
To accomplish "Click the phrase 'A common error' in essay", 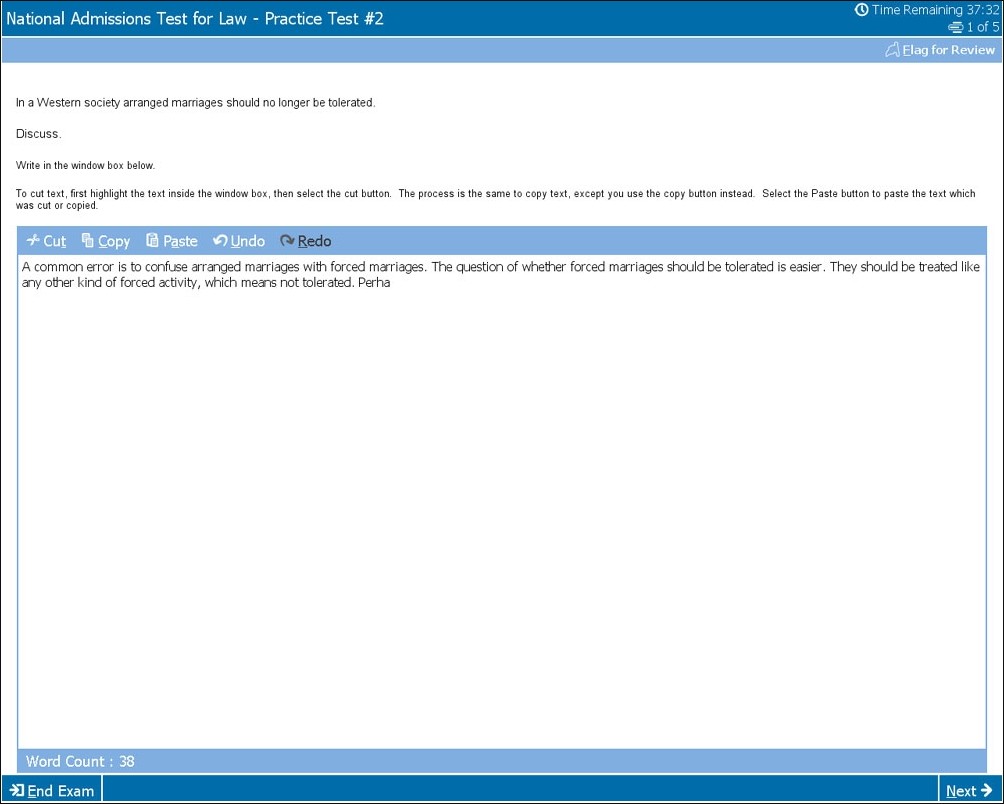I will point(68,267).
